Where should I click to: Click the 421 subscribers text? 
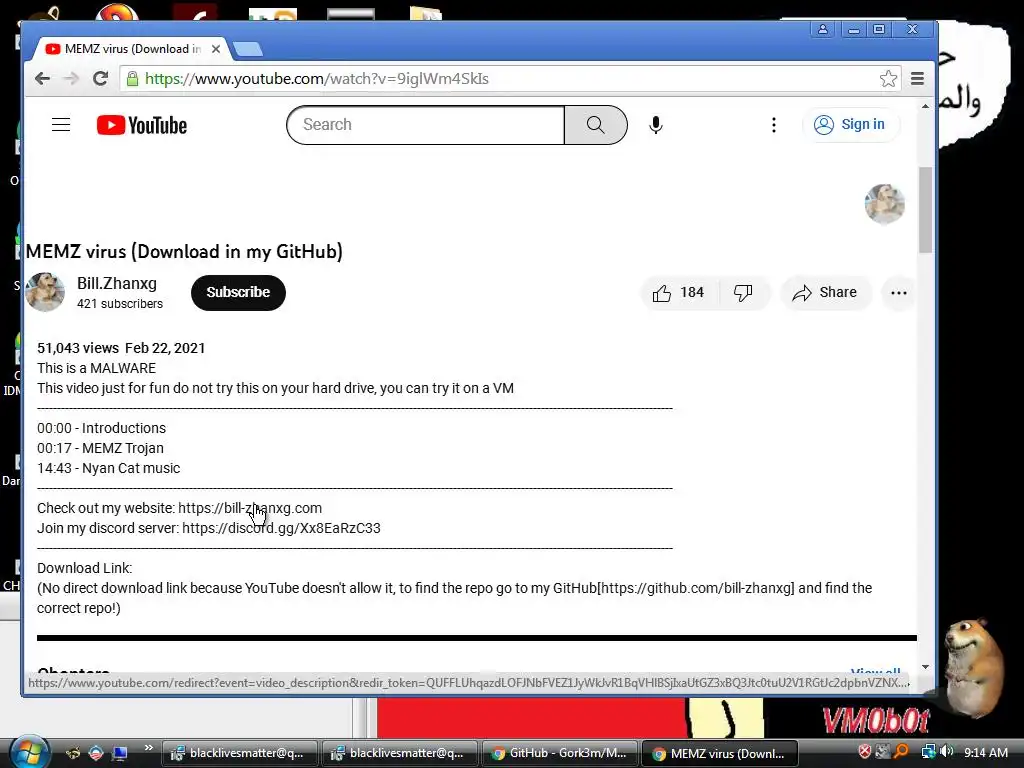(x=120, y=304)
